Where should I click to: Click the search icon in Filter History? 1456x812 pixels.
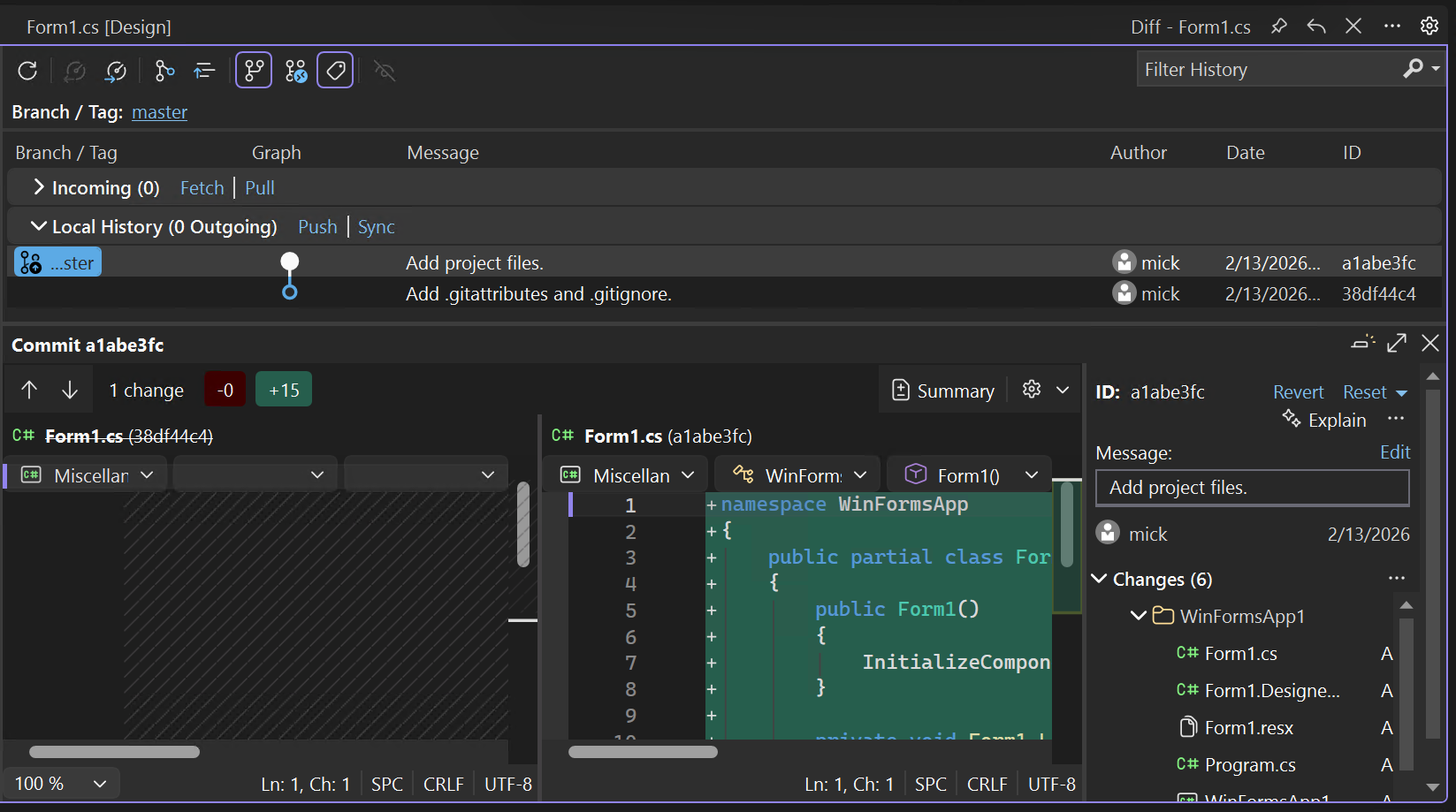[x=1414, y=68]
